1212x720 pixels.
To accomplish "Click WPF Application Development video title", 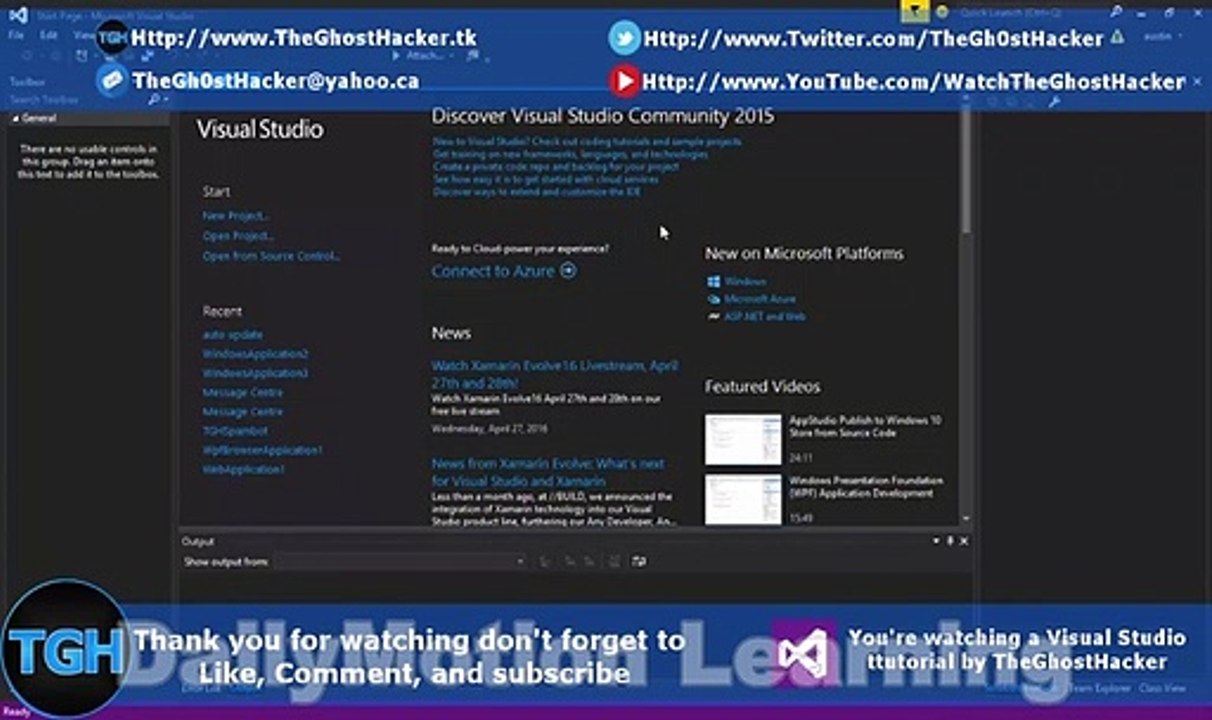I will tap(866, 487).
